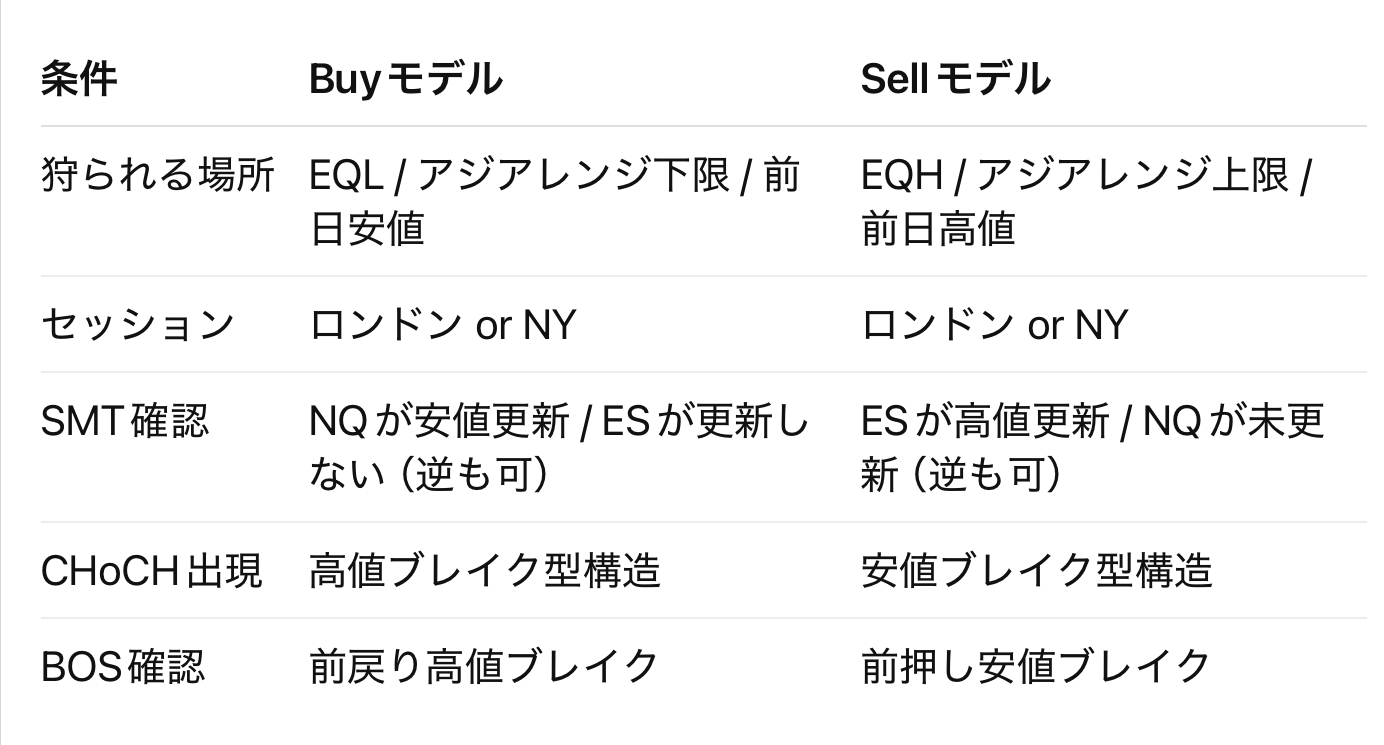The height and width of the screenshot is (745, 1384).
Task: Click the 安値ブレイク型構造 cell
Action: [x=1036, y=571]
